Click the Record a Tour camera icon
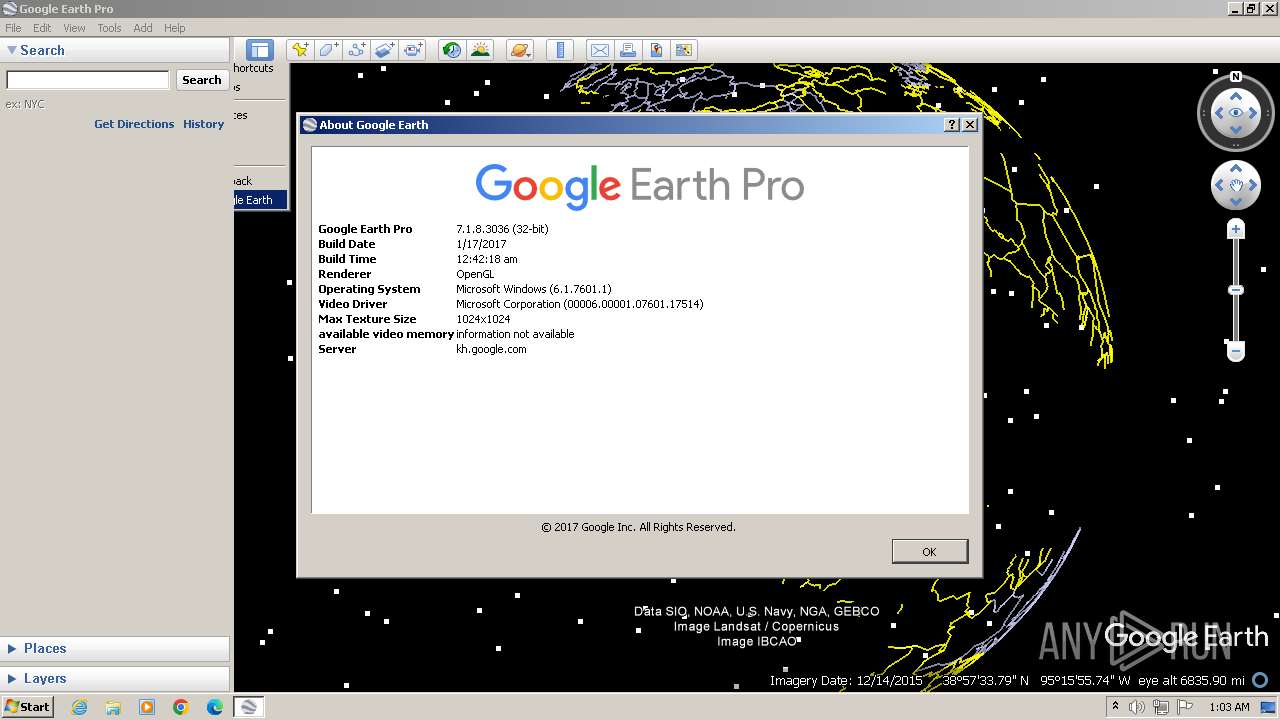 click(413, 50)
